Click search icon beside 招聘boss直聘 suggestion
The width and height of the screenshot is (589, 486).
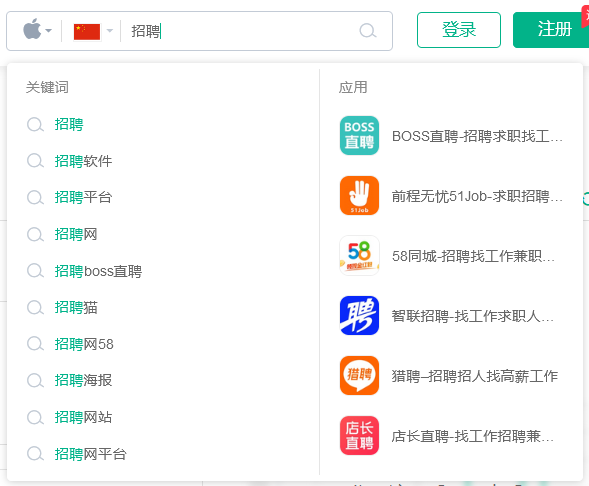pos(35,271)
